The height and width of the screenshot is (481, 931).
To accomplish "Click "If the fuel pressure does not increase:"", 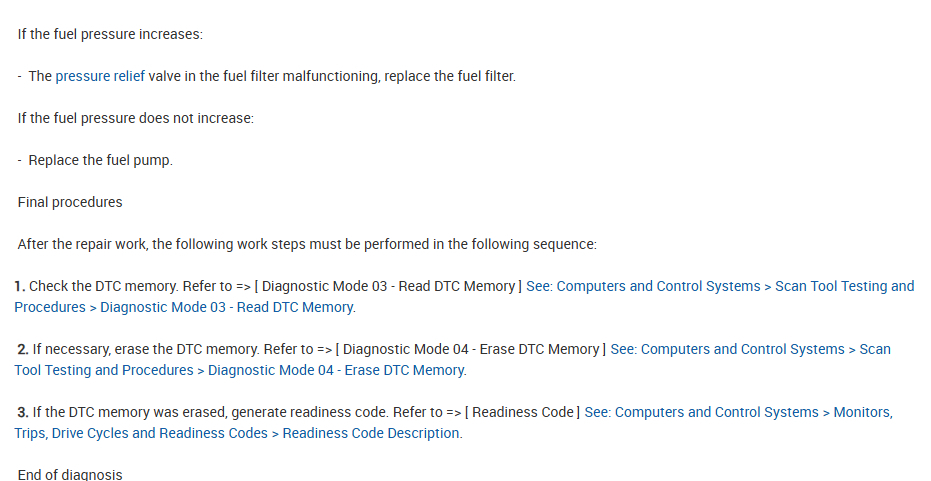I will tap(136, 118).
